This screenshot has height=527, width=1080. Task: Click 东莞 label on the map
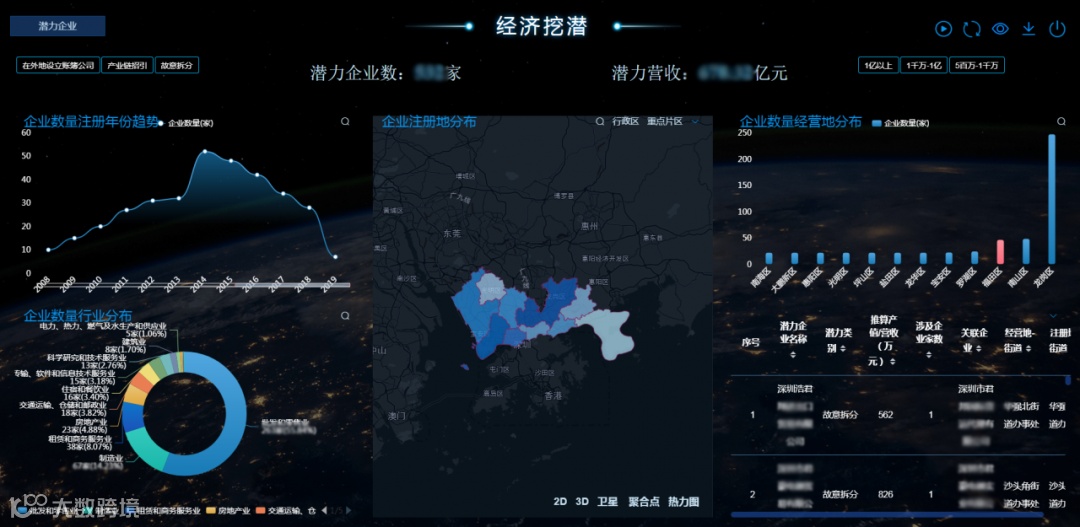(x=452, y=234)
